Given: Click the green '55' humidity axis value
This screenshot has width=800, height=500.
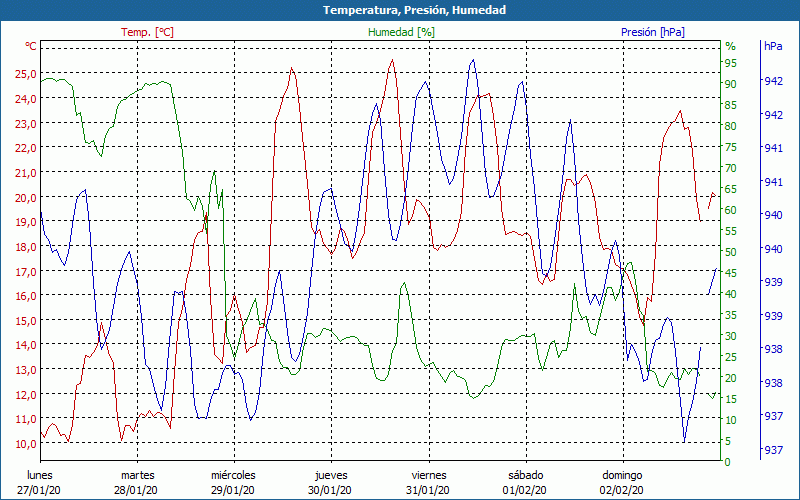Looking at the screenshot, I should pos(731,231).
